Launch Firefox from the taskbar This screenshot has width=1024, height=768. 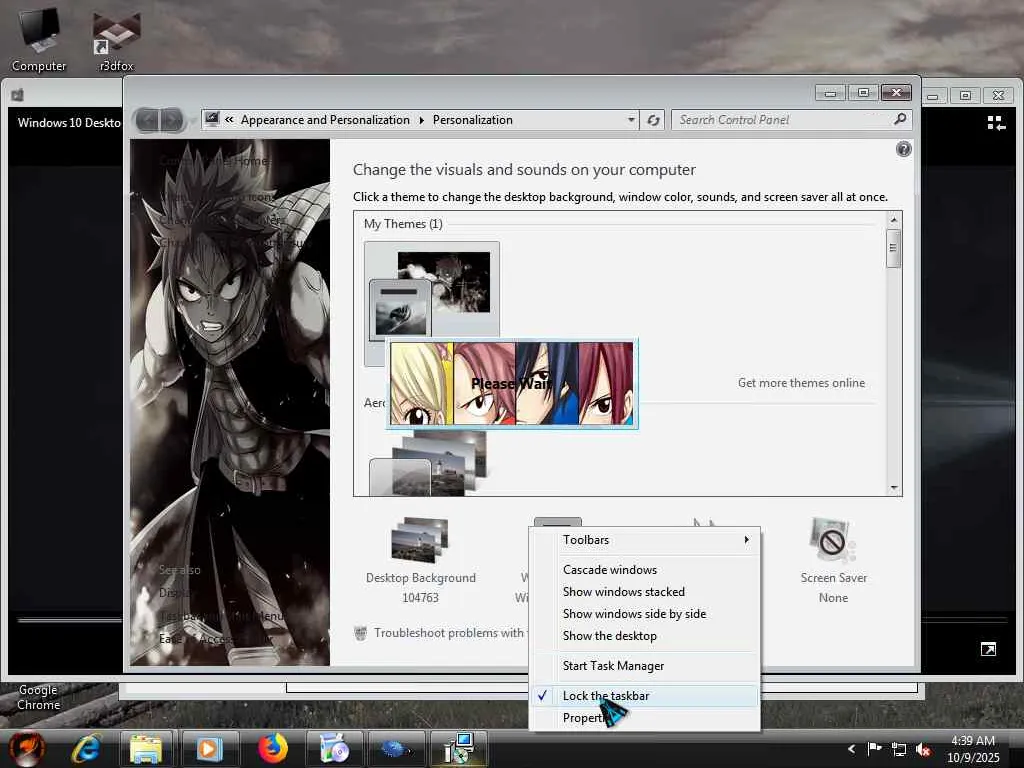(272, 748)
